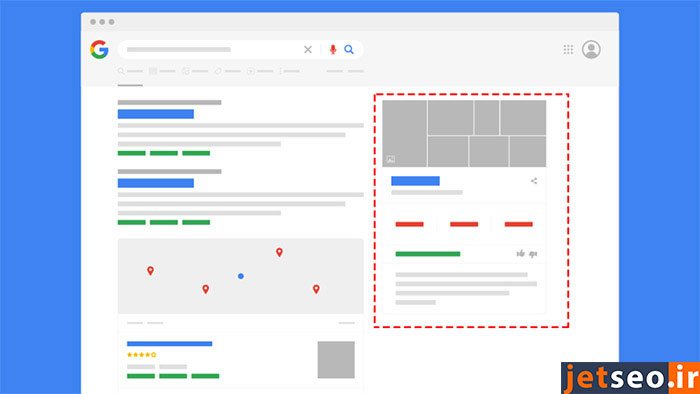Image resolution: width=700 pixels, height=394 pixels.
Task: Start voice search with the microphone icon
Action: point(333,50)
